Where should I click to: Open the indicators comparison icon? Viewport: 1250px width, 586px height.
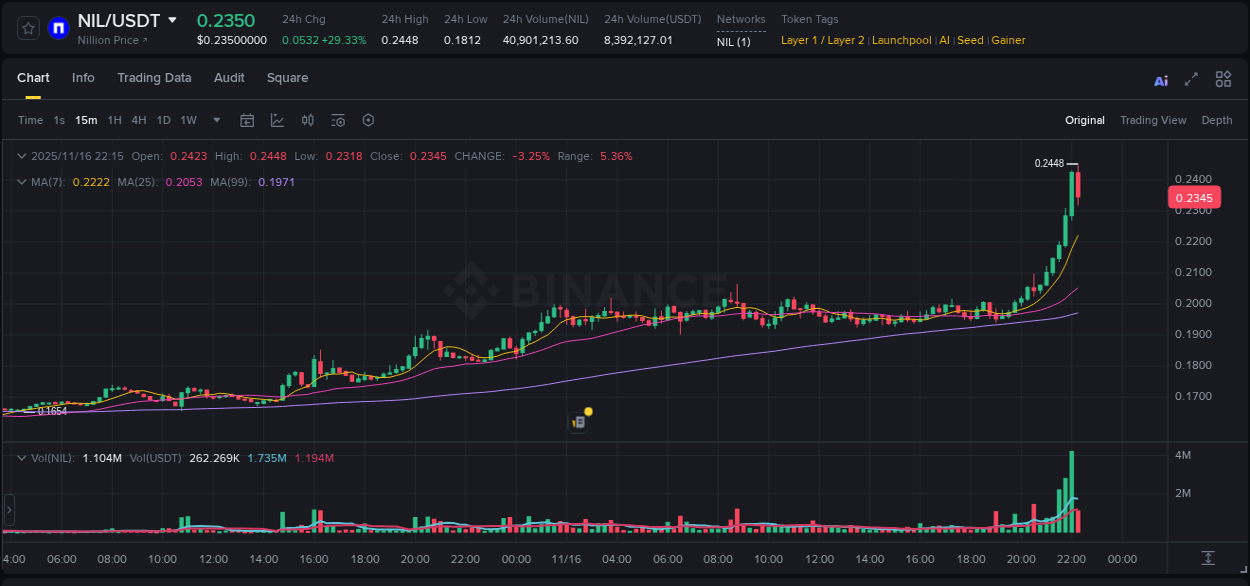pyautogui.click(x=307, y=119)
